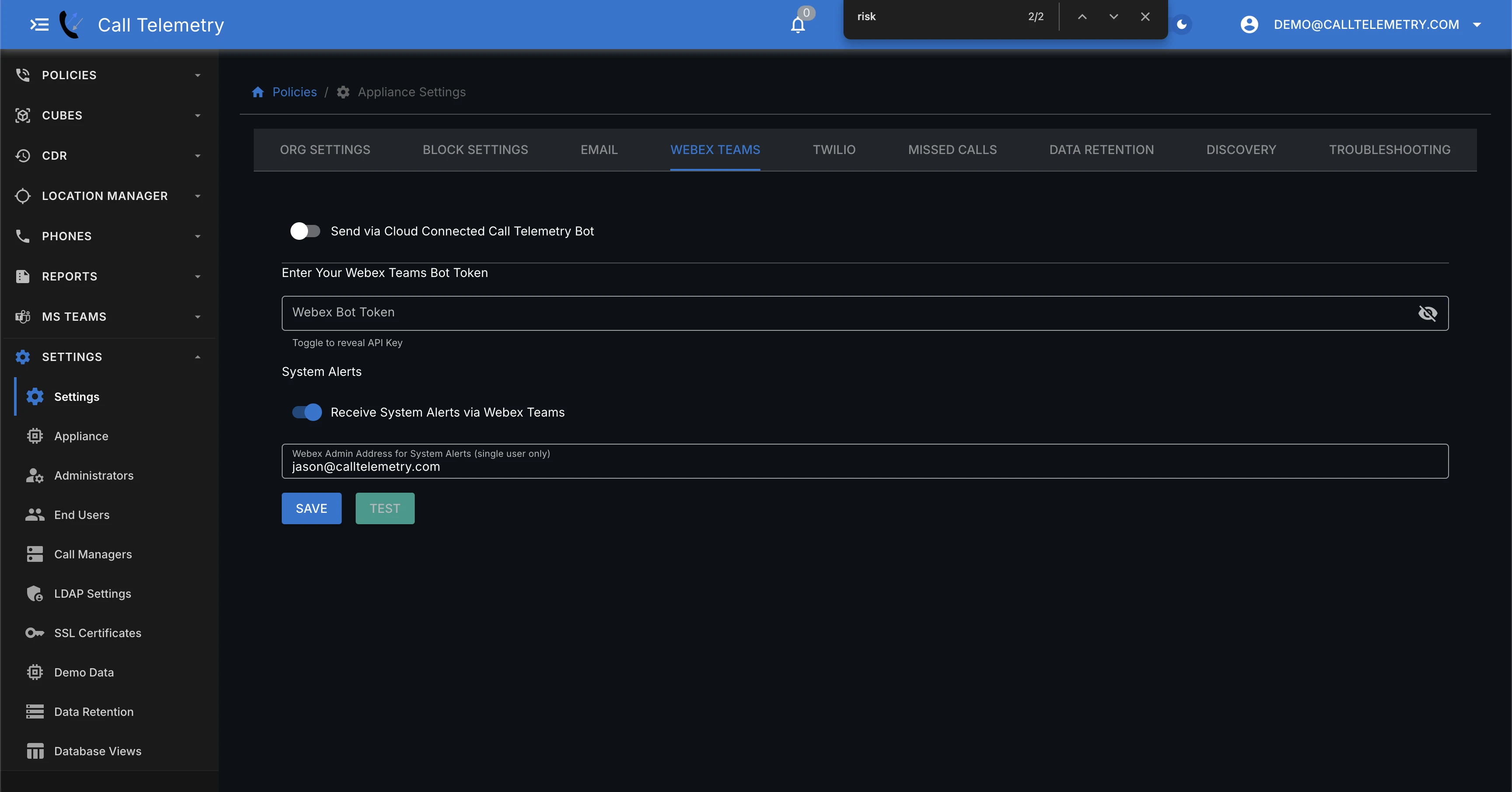Switch to the Block Settings tab
1512x792 pixels.
[x=476, y=150]
